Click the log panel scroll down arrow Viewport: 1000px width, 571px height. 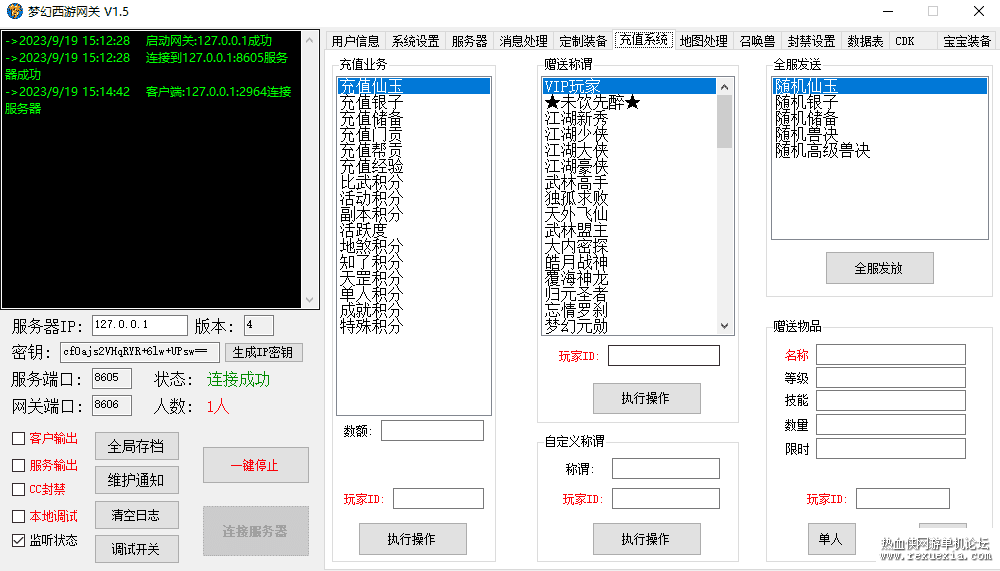(309, 299)
